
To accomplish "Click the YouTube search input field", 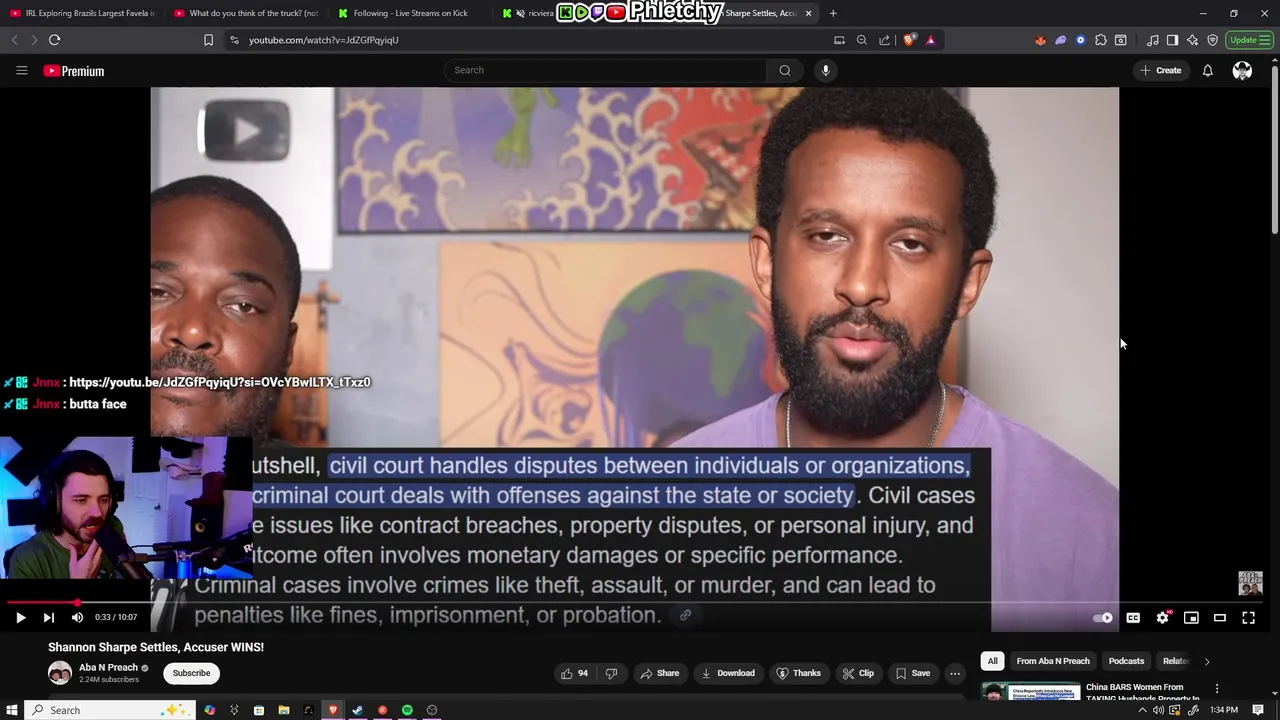I will pos(606,70).
